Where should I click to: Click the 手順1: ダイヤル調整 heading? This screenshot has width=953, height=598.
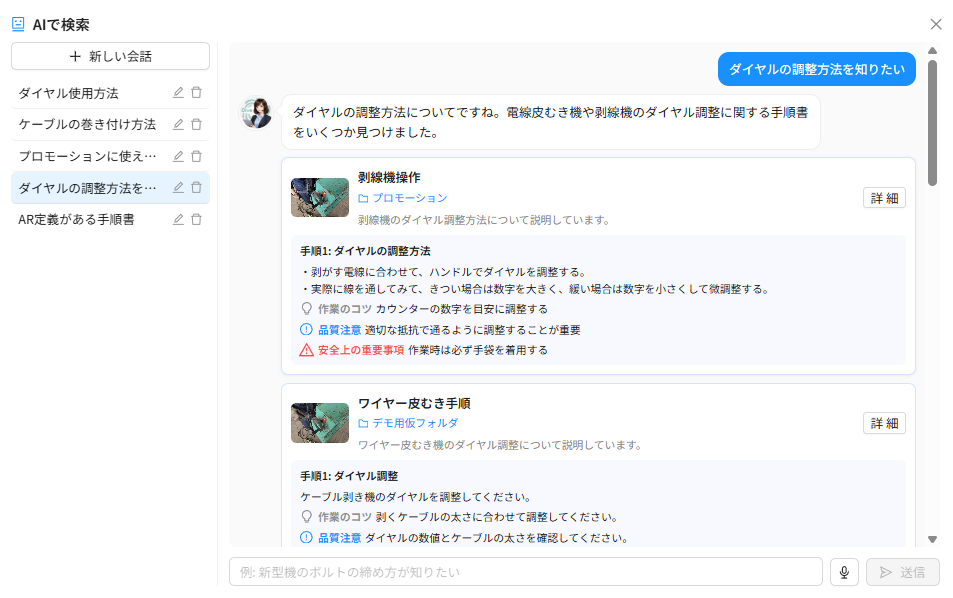pyautogui.click(x=349, y=476)
